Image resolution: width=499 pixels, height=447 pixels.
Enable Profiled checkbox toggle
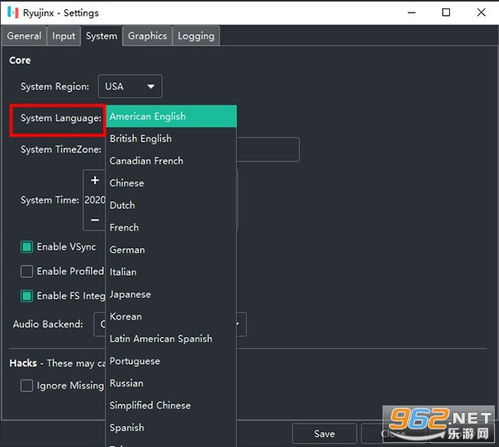(27, 271)
